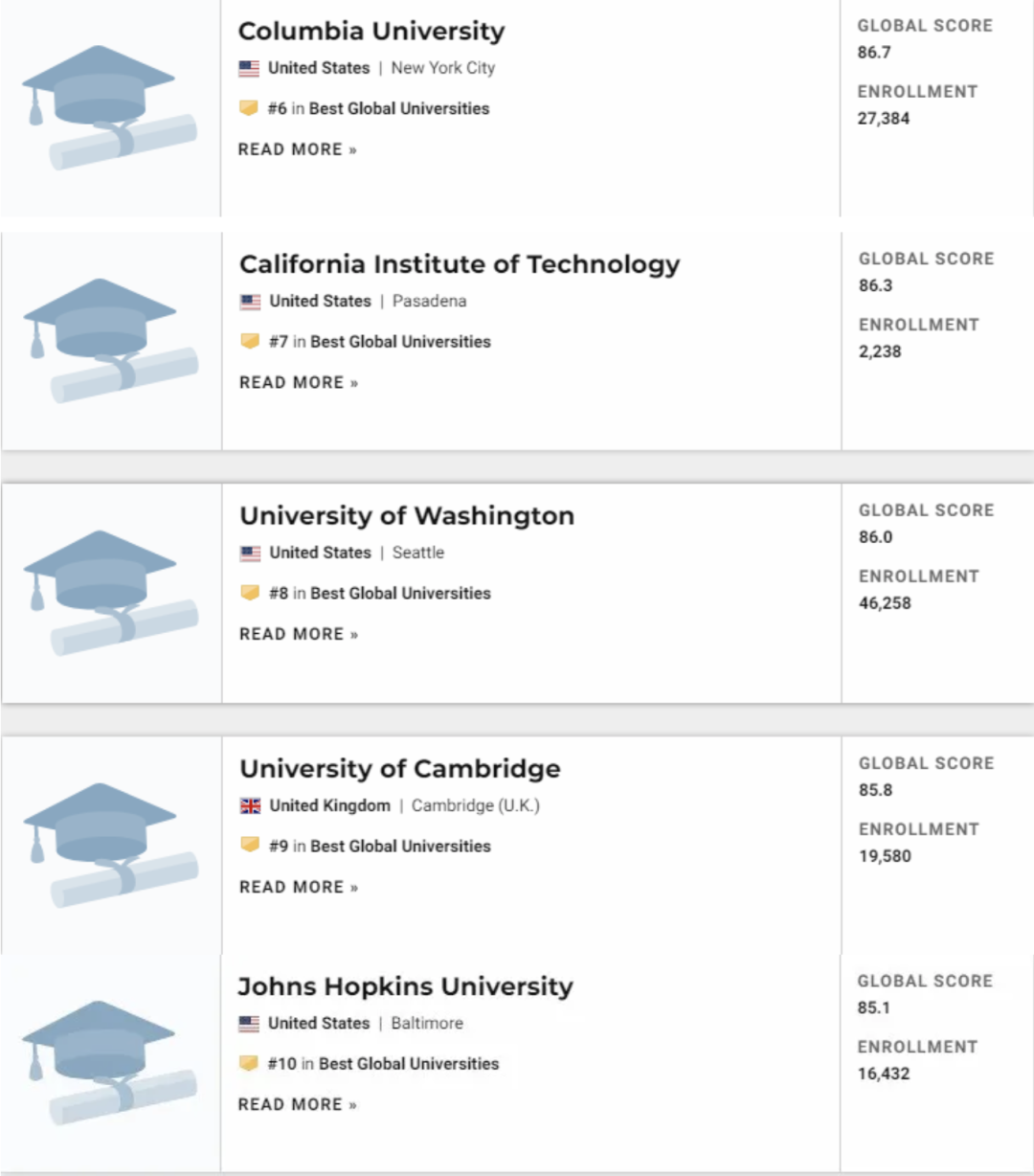Open University of Washington title link
1034x1176 pixels.
tap(407, 515)
